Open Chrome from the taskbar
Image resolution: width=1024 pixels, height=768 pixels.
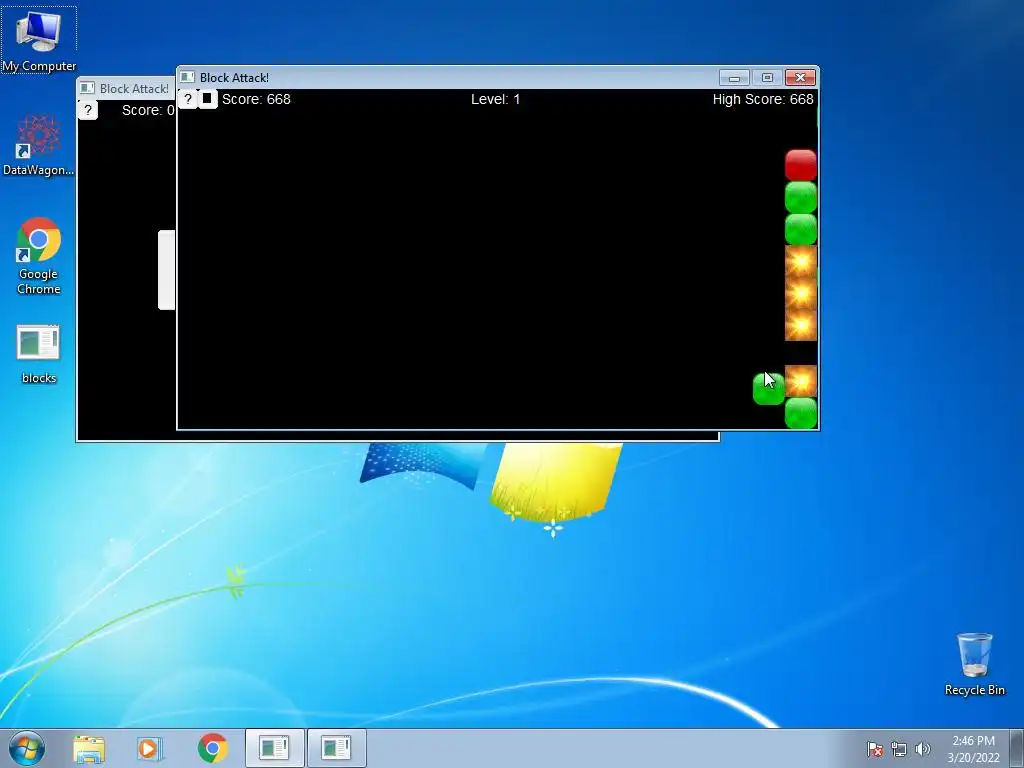coord(212,748)
